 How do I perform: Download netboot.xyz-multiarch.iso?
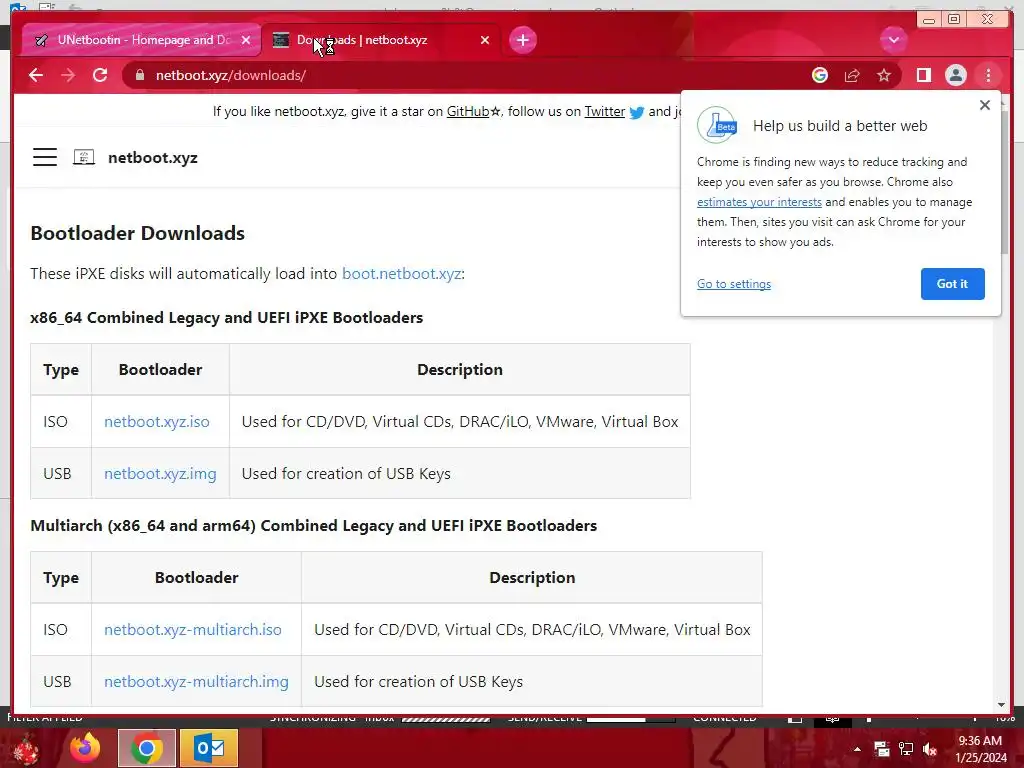coord(193,630)
